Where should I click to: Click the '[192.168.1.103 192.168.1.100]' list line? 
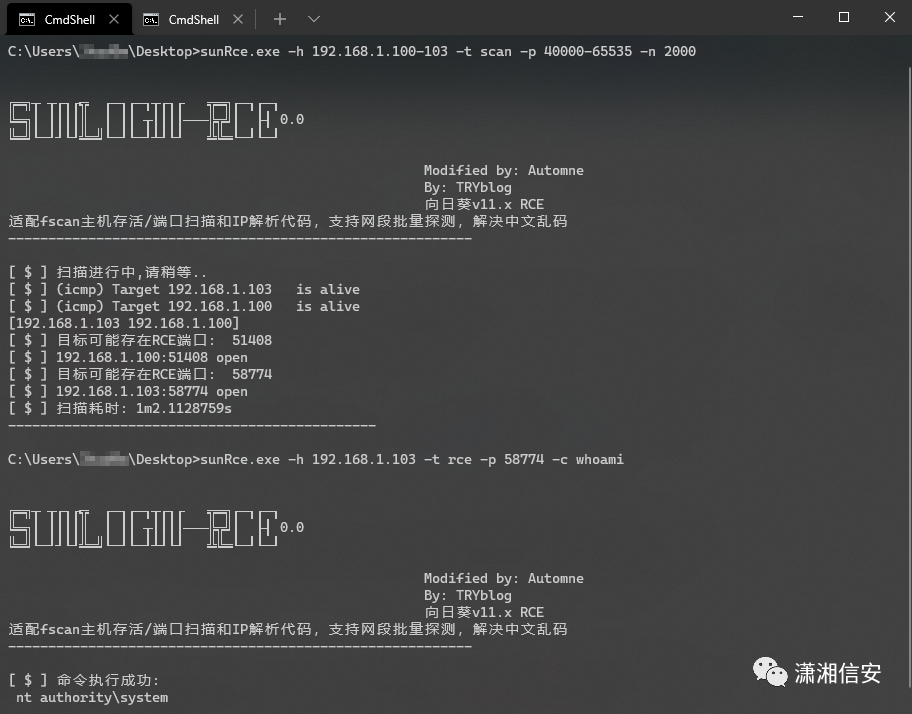123,323
